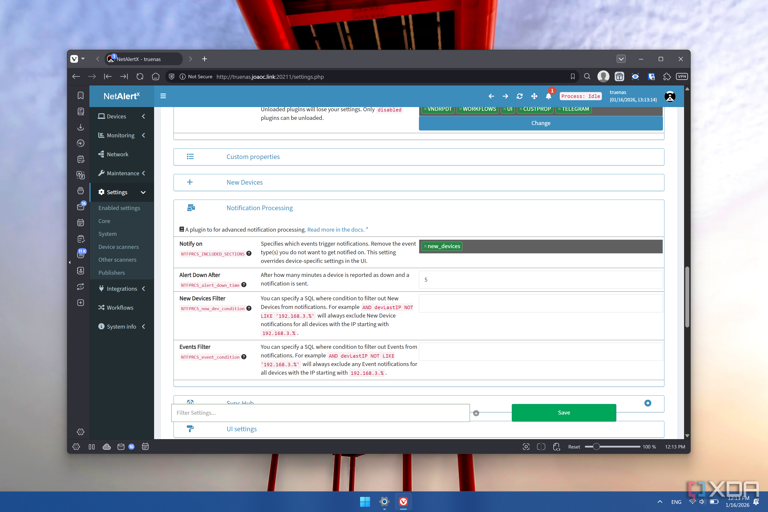768x512 pixels.
Task: Click the refresh icon in NetAlertX header
Action: pyautogui.click(x=519, y=96)
